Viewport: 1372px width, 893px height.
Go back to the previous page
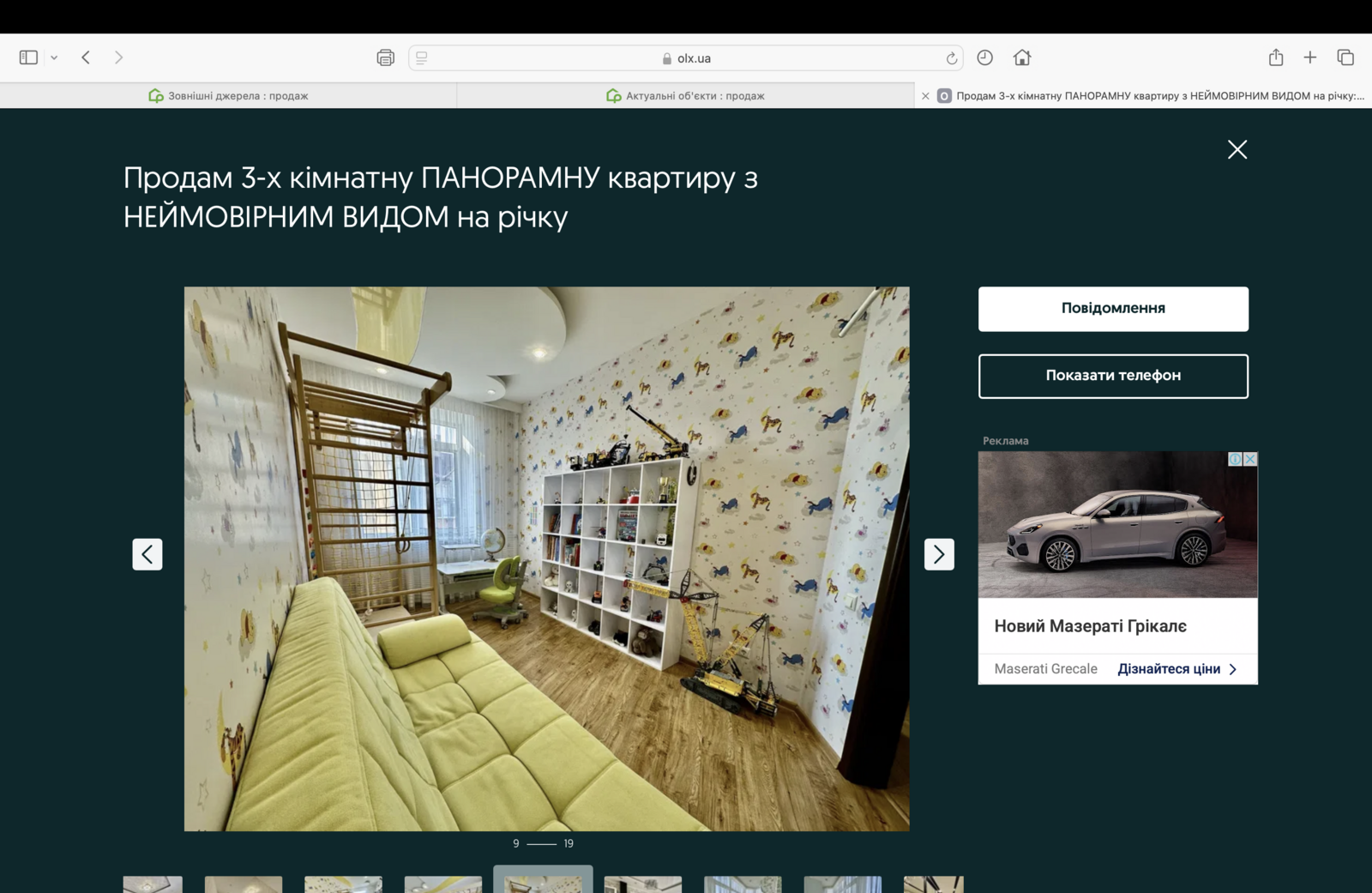pos(86,57)
